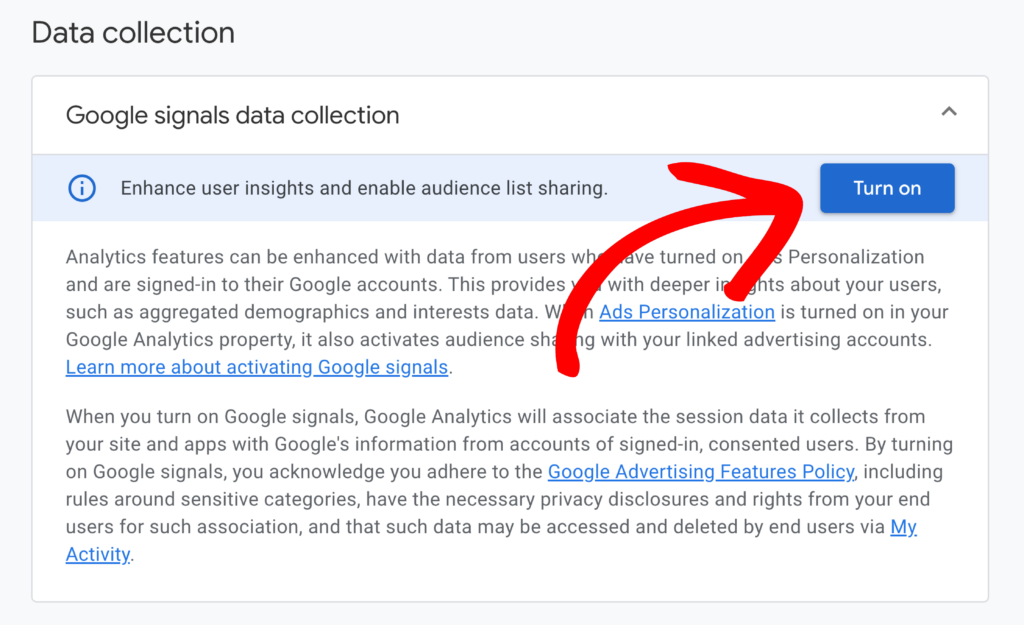Click the "Google signals data collection" section title
This screenshot has width=1024, height=625.
tap(232, 115)
